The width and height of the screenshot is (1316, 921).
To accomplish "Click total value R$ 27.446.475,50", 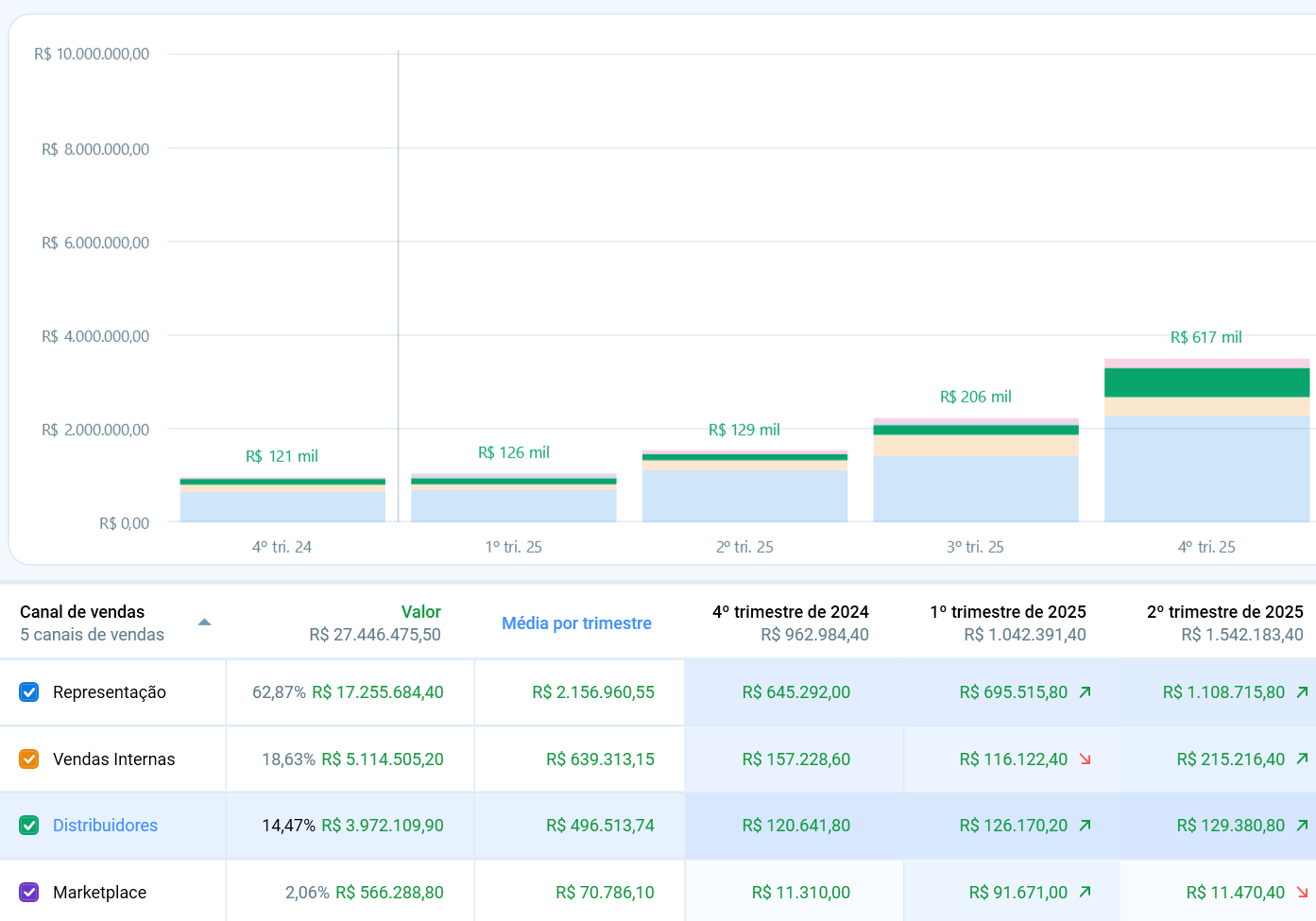I will tap(375, 635).
